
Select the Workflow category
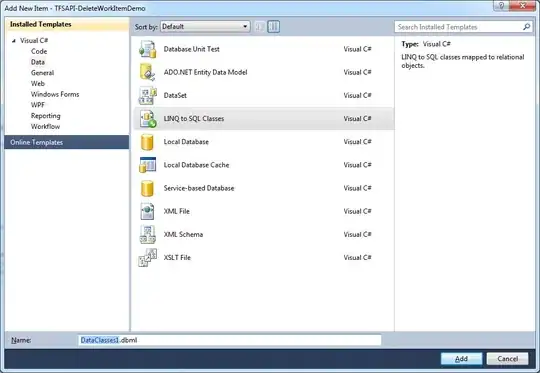(x=45, y=126)
